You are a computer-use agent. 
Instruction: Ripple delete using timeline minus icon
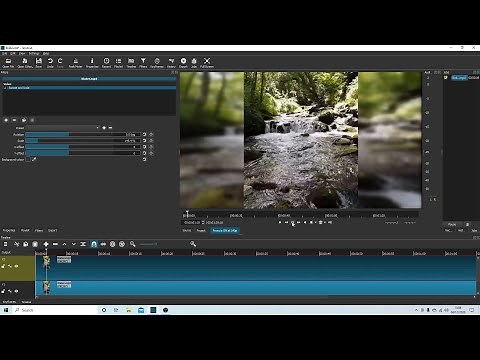click(55, 244)
